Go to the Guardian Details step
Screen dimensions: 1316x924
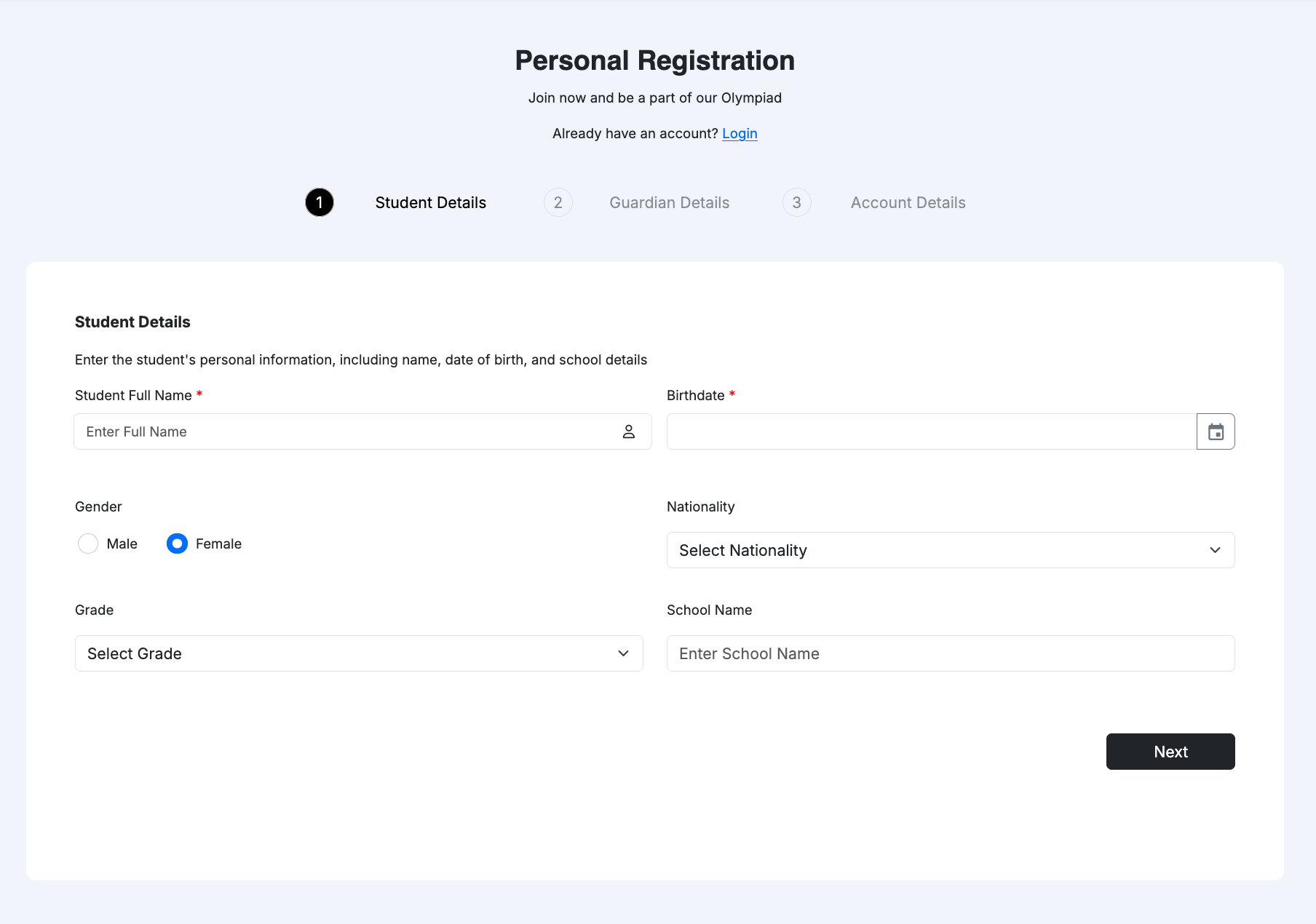pos(669,202)
